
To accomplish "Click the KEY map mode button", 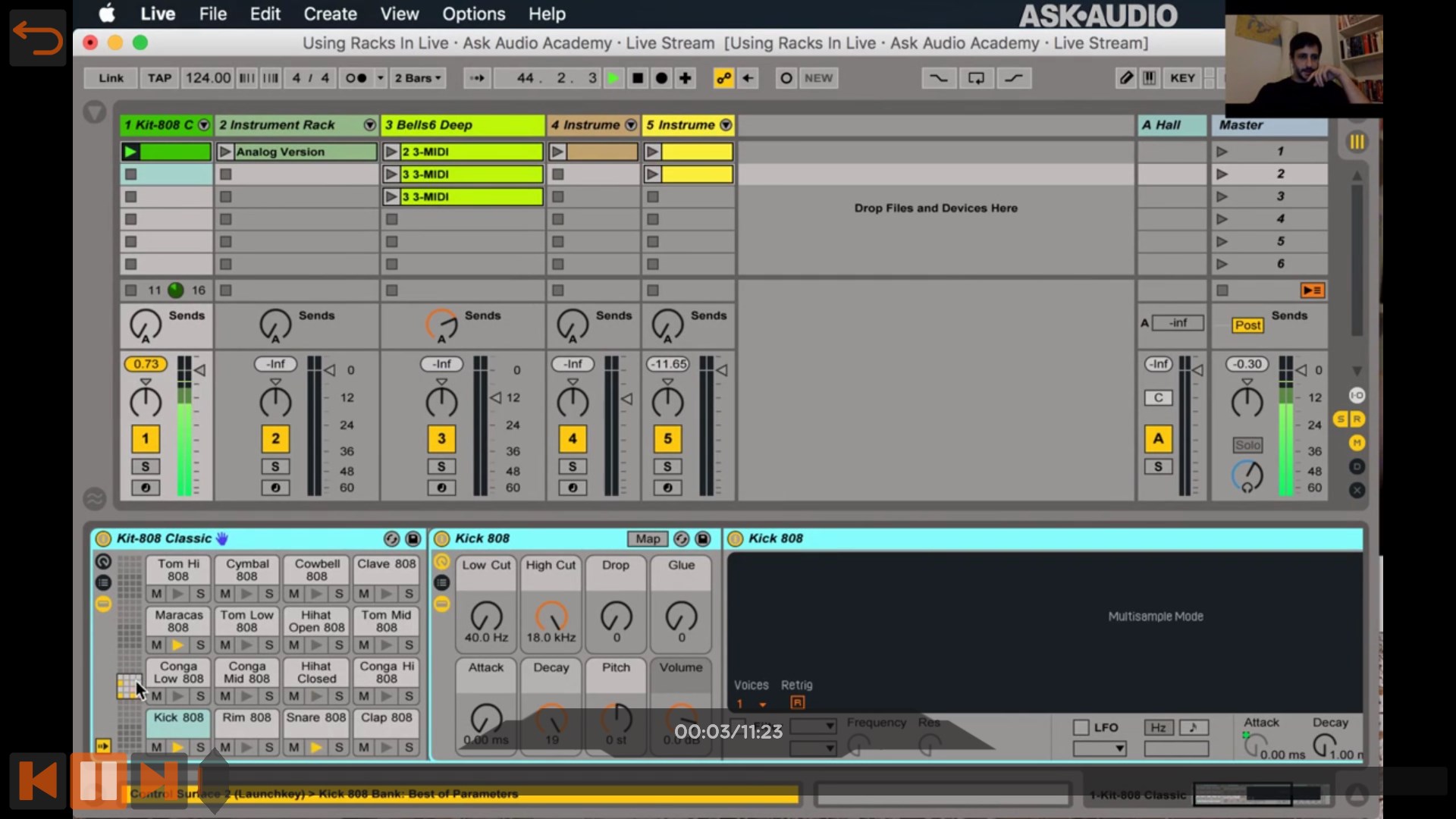I will (1182, 78).
